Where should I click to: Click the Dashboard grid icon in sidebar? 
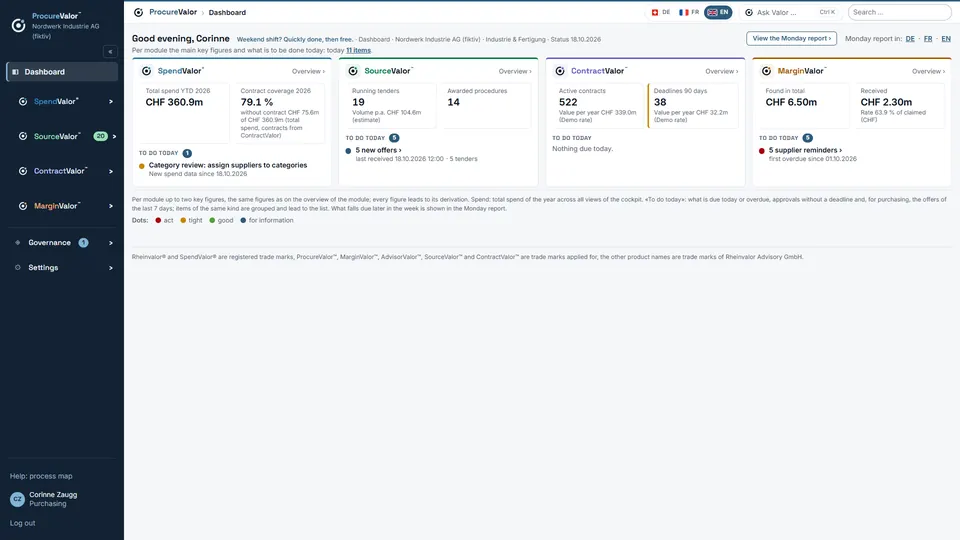[x=15, y=72]
